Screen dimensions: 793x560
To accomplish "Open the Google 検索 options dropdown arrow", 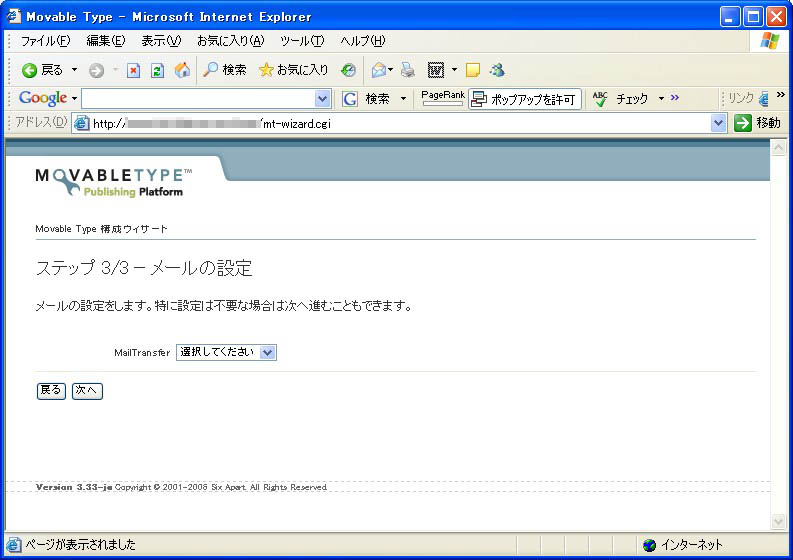I will click(x=403, y=98).
